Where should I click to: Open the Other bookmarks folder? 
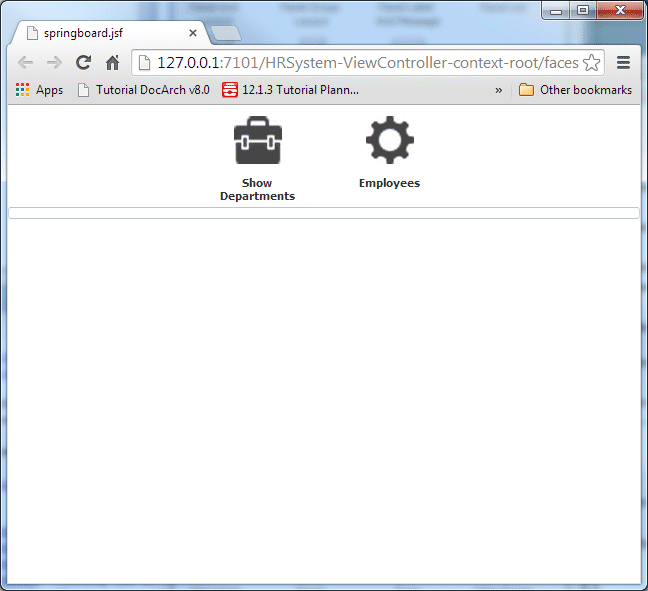click(x=575, y=90)
